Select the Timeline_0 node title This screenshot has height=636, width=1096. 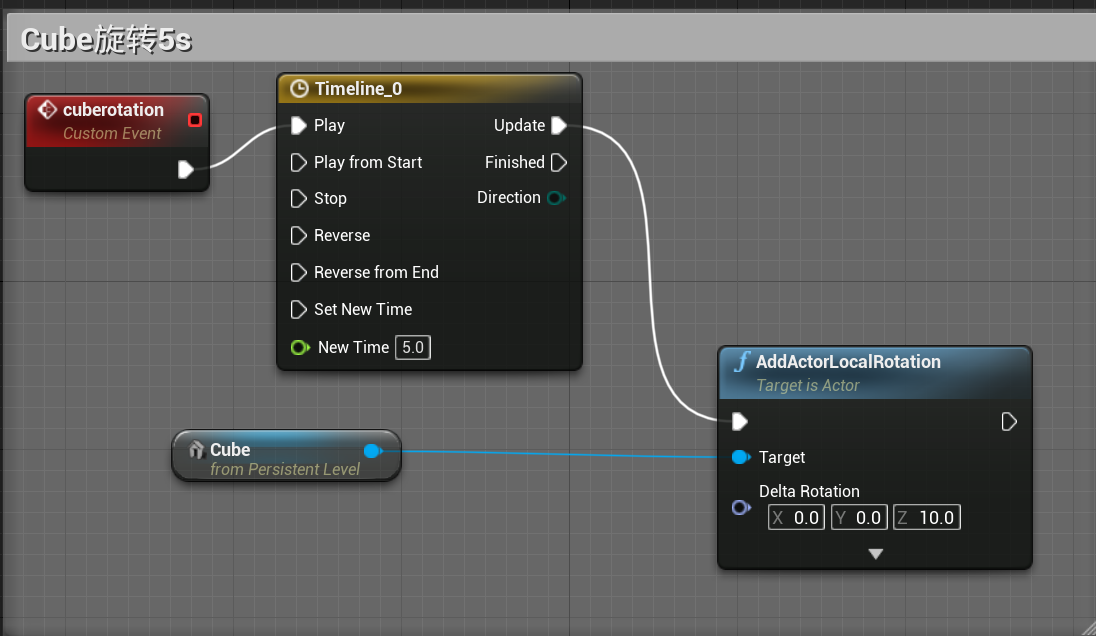[x=358, y=89]
